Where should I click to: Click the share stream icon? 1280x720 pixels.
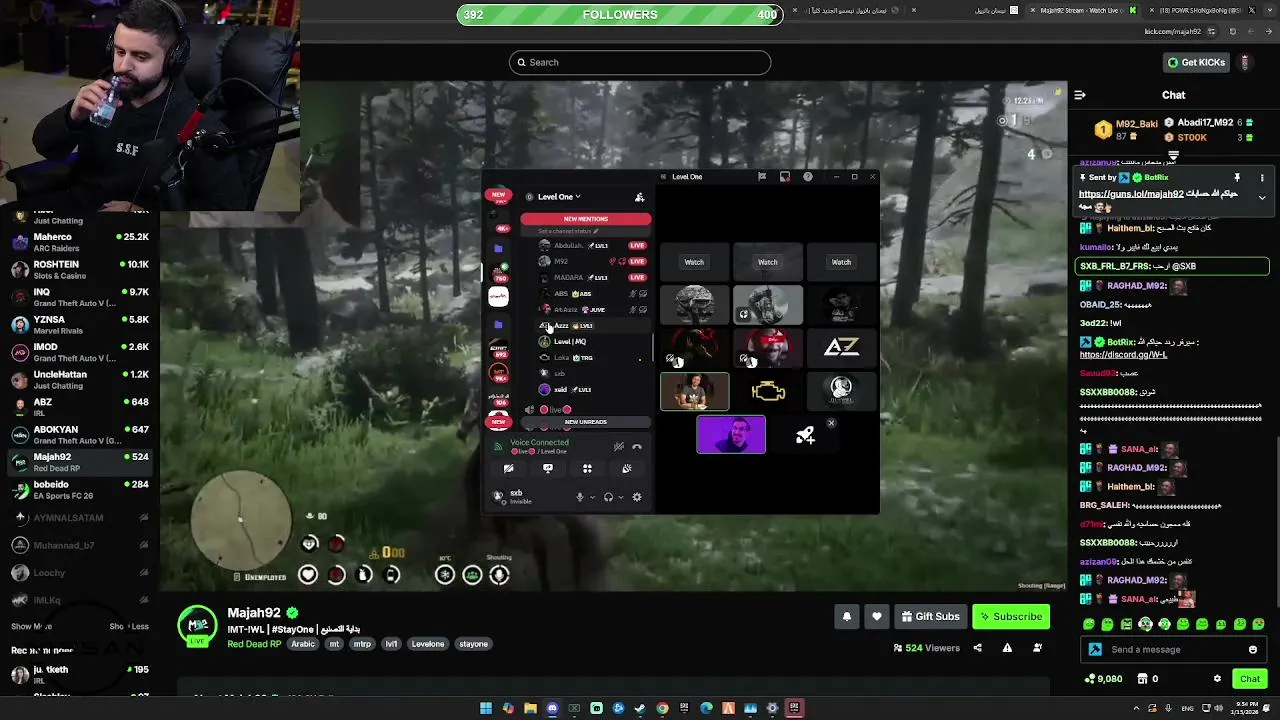[x=977, y=648]
